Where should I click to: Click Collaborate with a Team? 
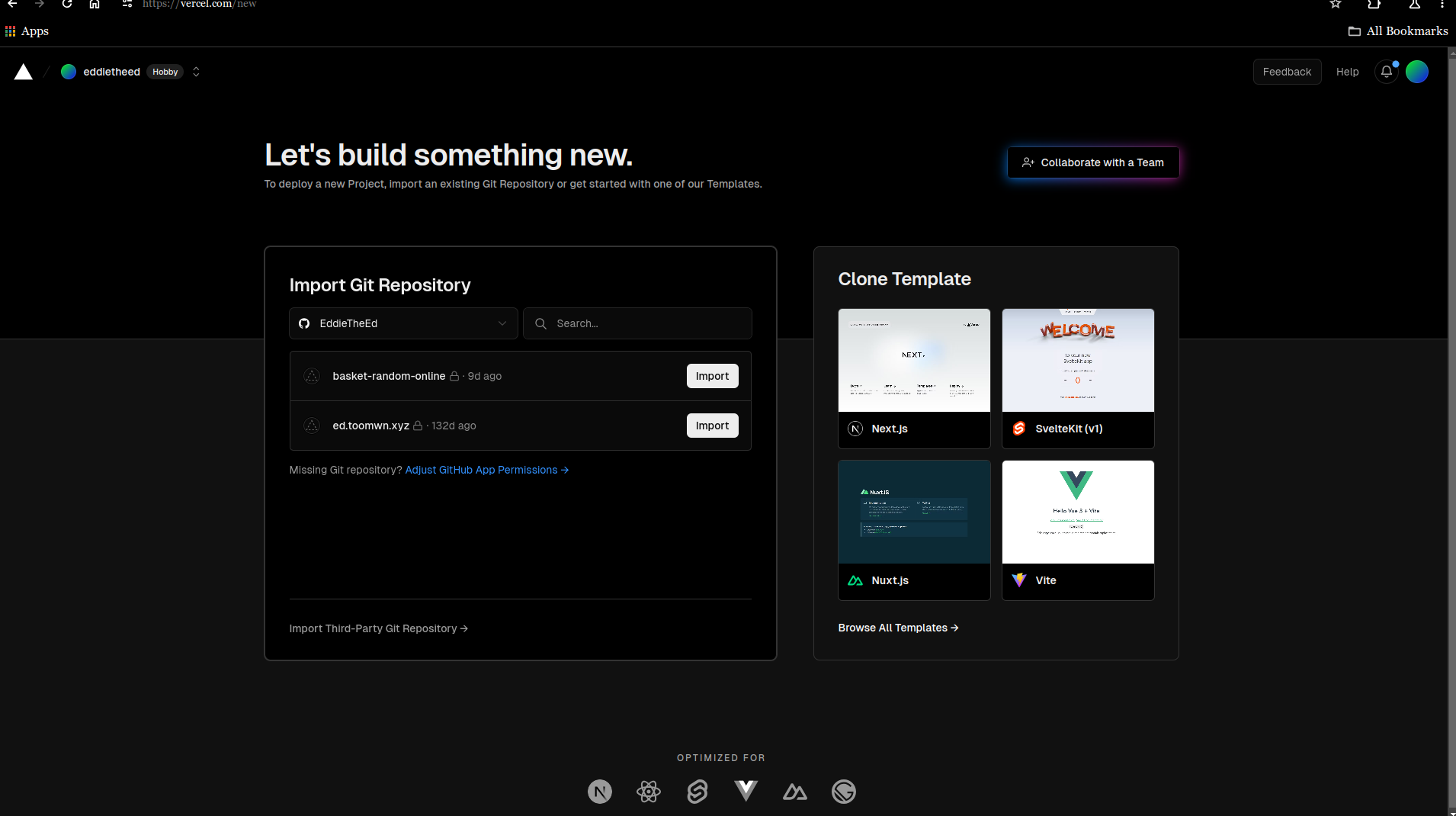coord(1092,162)
